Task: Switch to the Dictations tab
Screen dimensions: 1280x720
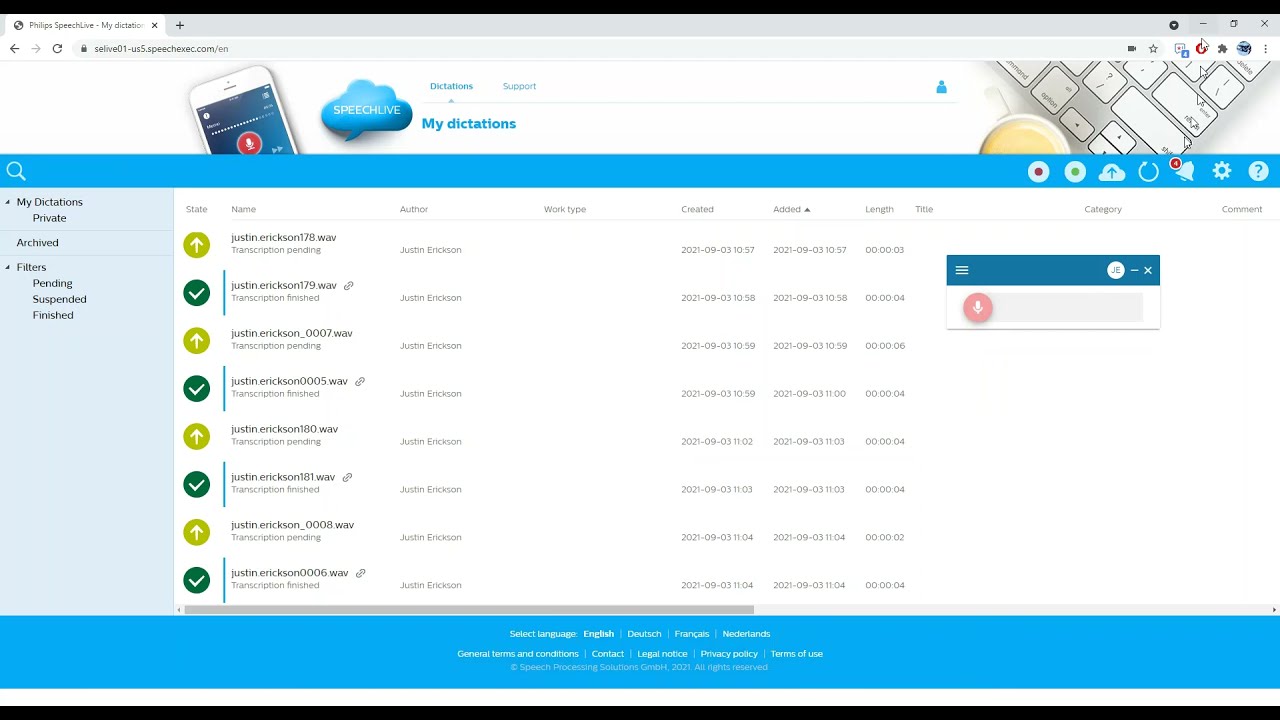Action: [x=451, y=86]
